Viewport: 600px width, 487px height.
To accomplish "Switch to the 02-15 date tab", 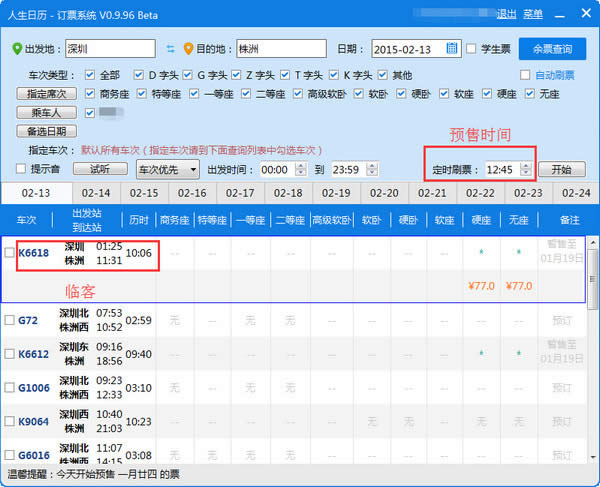I will tap(144, 193).
